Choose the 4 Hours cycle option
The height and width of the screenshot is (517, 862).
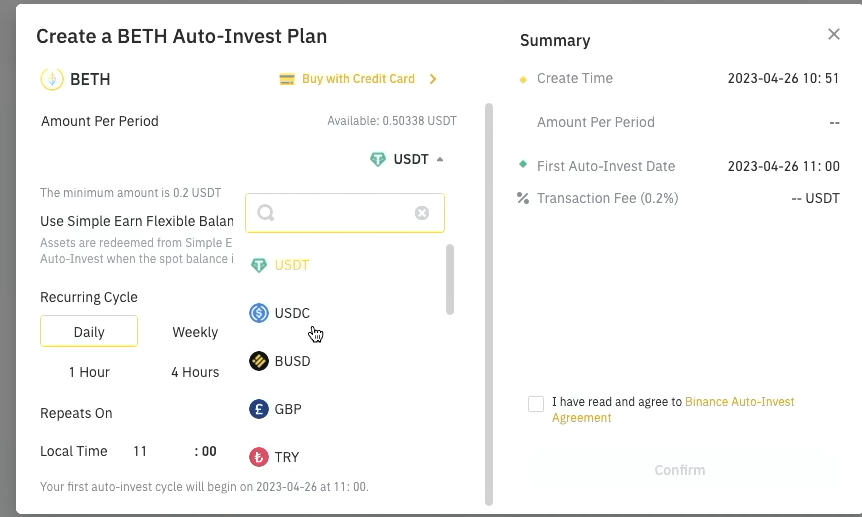point(195,372)
